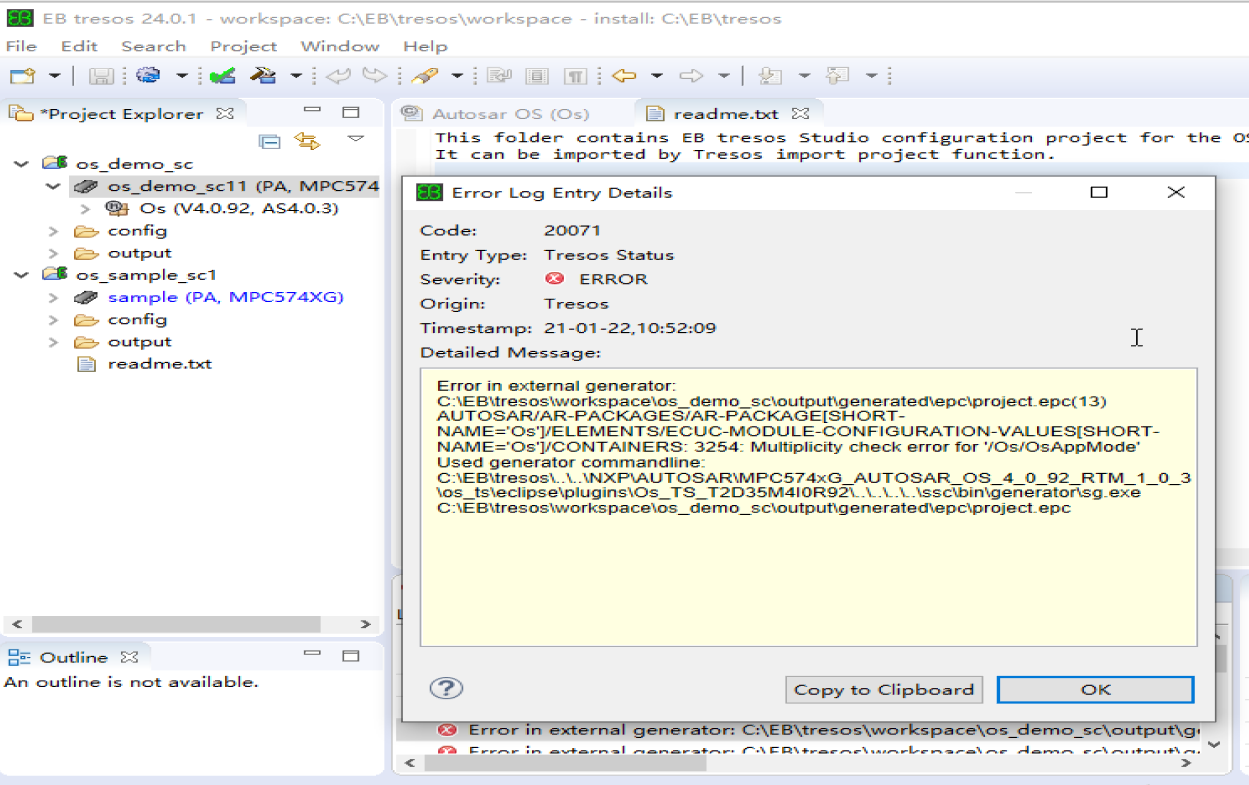This screenshot has height=785, width=1249.
Task: Maximize the Project Explorer view
Action: point(350,112)
